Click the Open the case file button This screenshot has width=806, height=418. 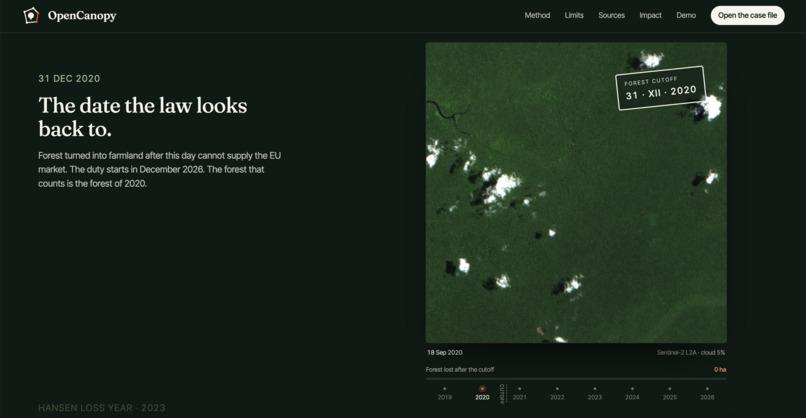pos(747,15)
